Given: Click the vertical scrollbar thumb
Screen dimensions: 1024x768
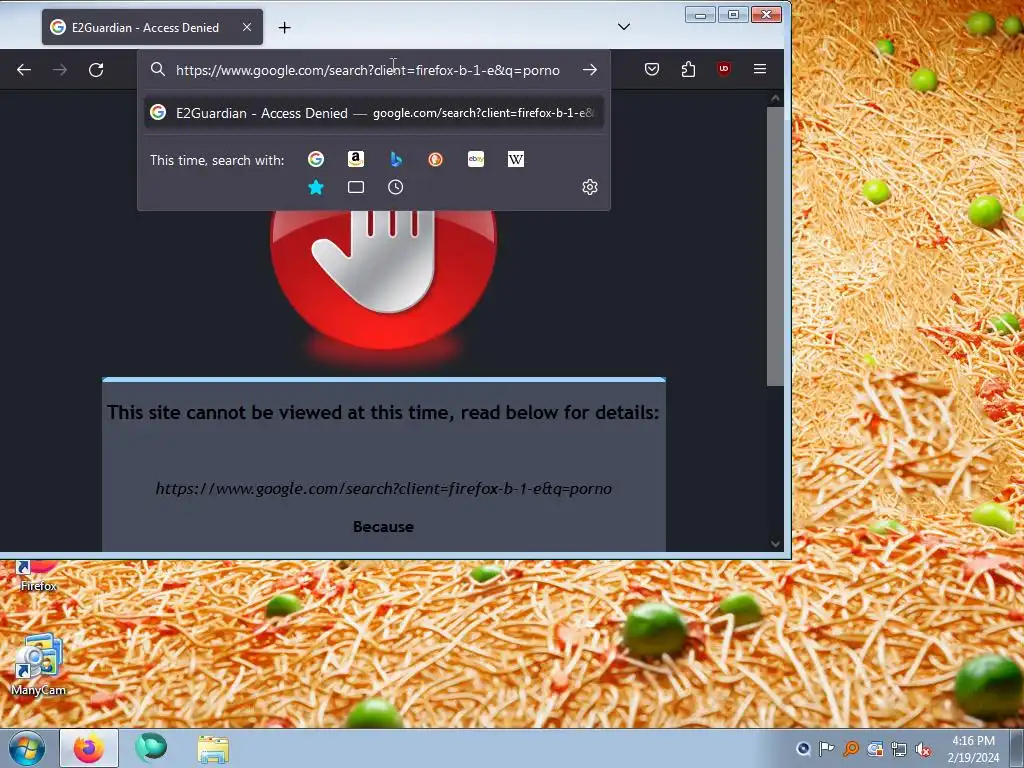Looking at the screenshot, I should coord(775,247).
